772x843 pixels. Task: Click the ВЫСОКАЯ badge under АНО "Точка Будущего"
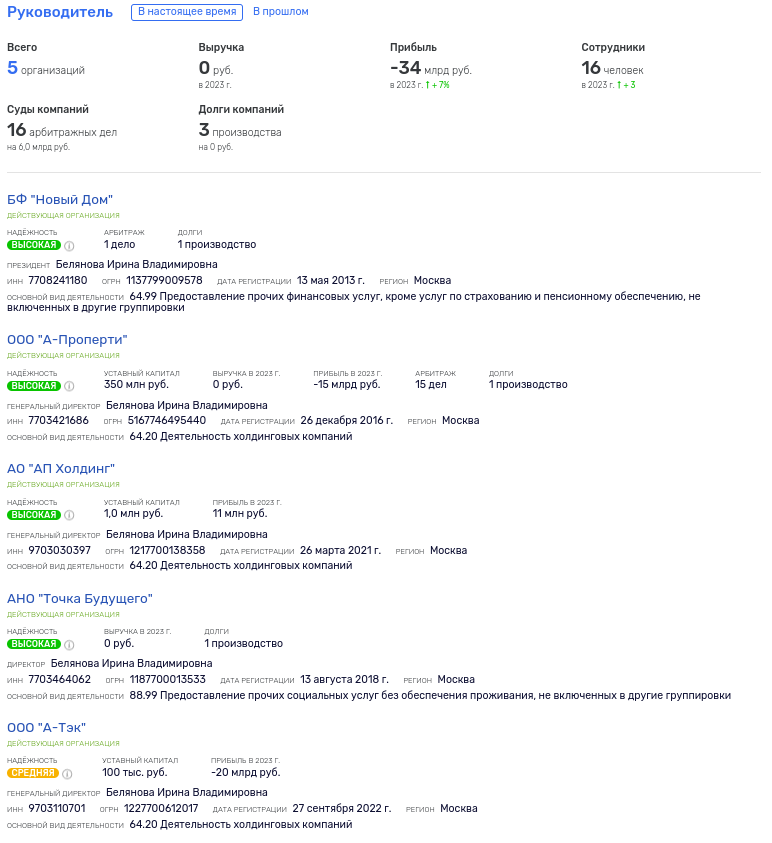click(34, 644)
